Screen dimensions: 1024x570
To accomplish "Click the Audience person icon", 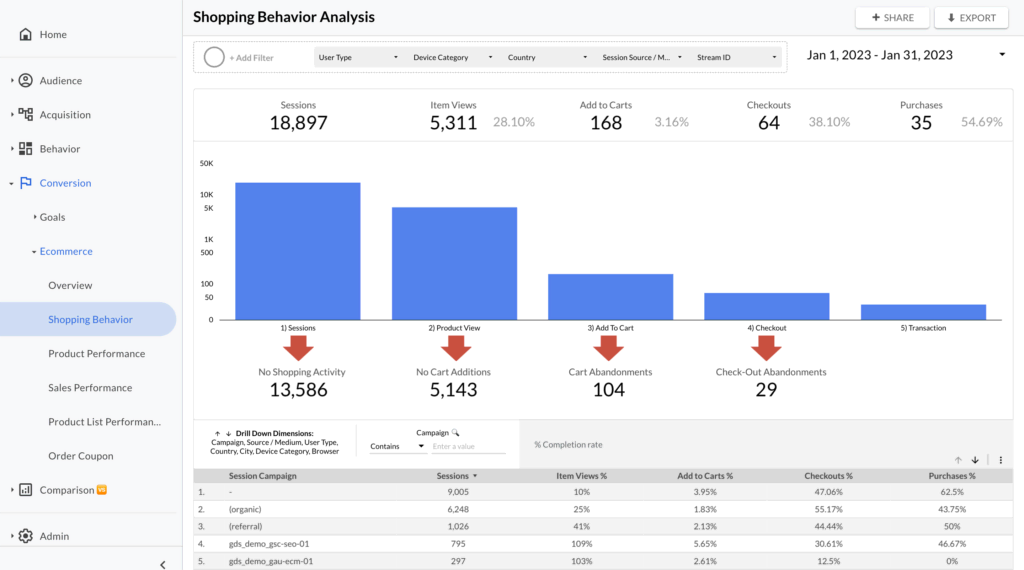I will pyautogui.click(x=26, y=81).
